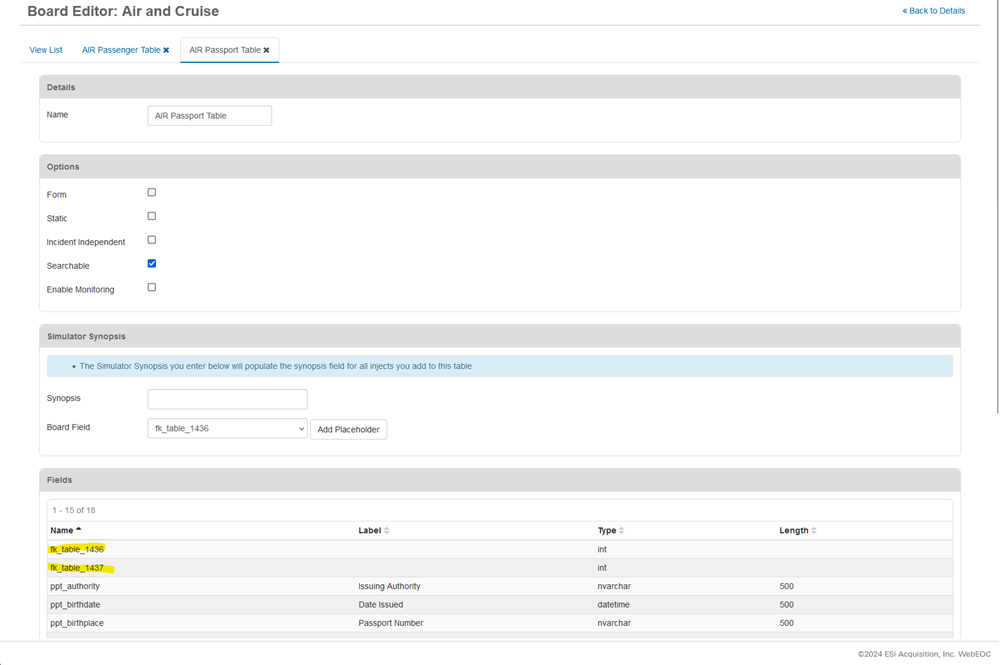The image size is (1000, 665).
Task: Sort fields by the Type column arrows
Action: pos(621,530)
